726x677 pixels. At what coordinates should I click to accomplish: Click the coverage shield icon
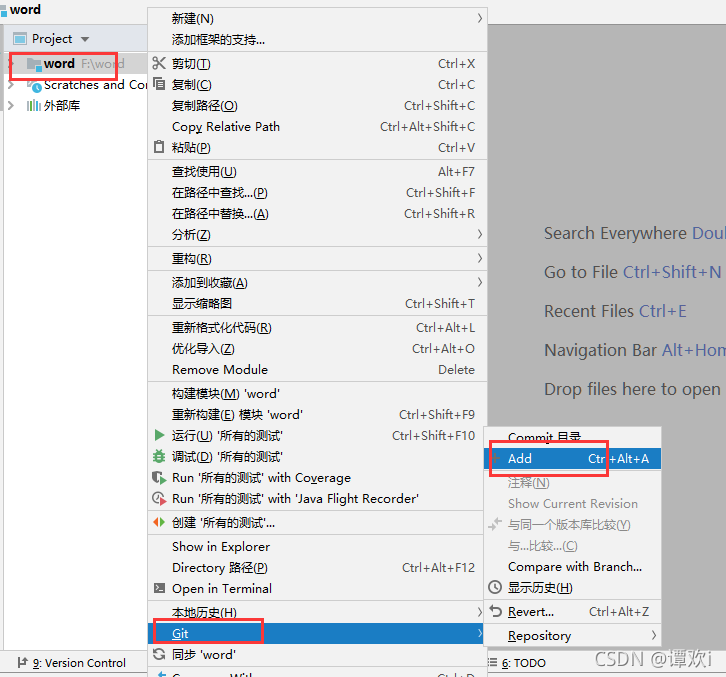click(x=159, y=477)
